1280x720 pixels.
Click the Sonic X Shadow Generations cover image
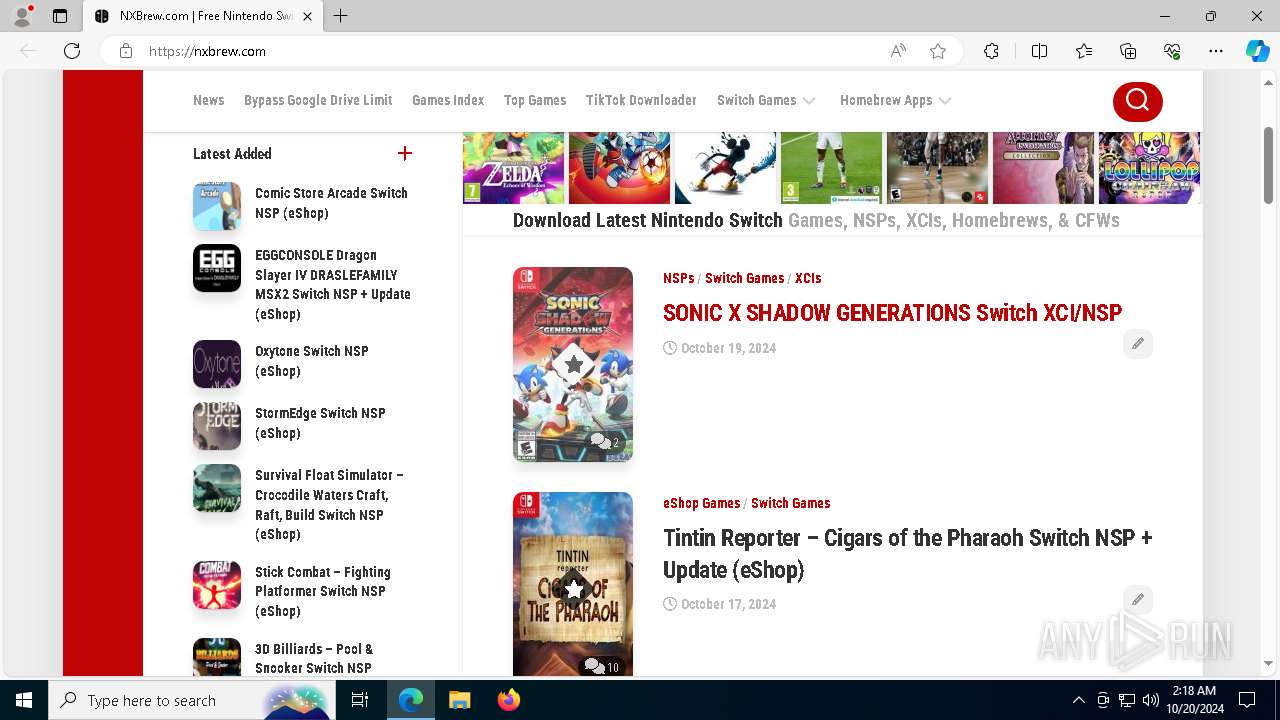[573, 364]
